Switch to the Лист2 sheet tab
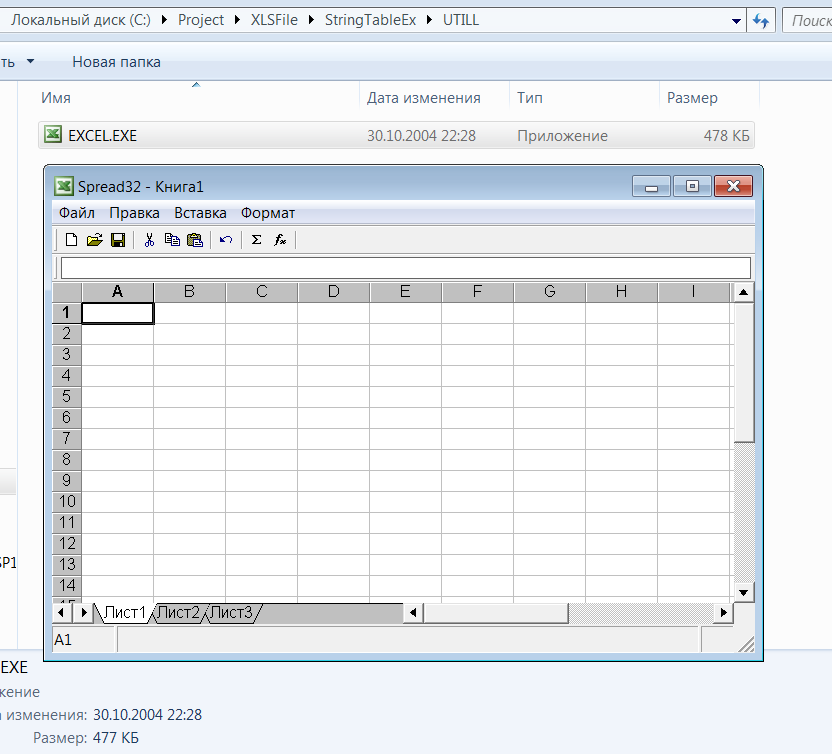 click(x=179, y=613)
